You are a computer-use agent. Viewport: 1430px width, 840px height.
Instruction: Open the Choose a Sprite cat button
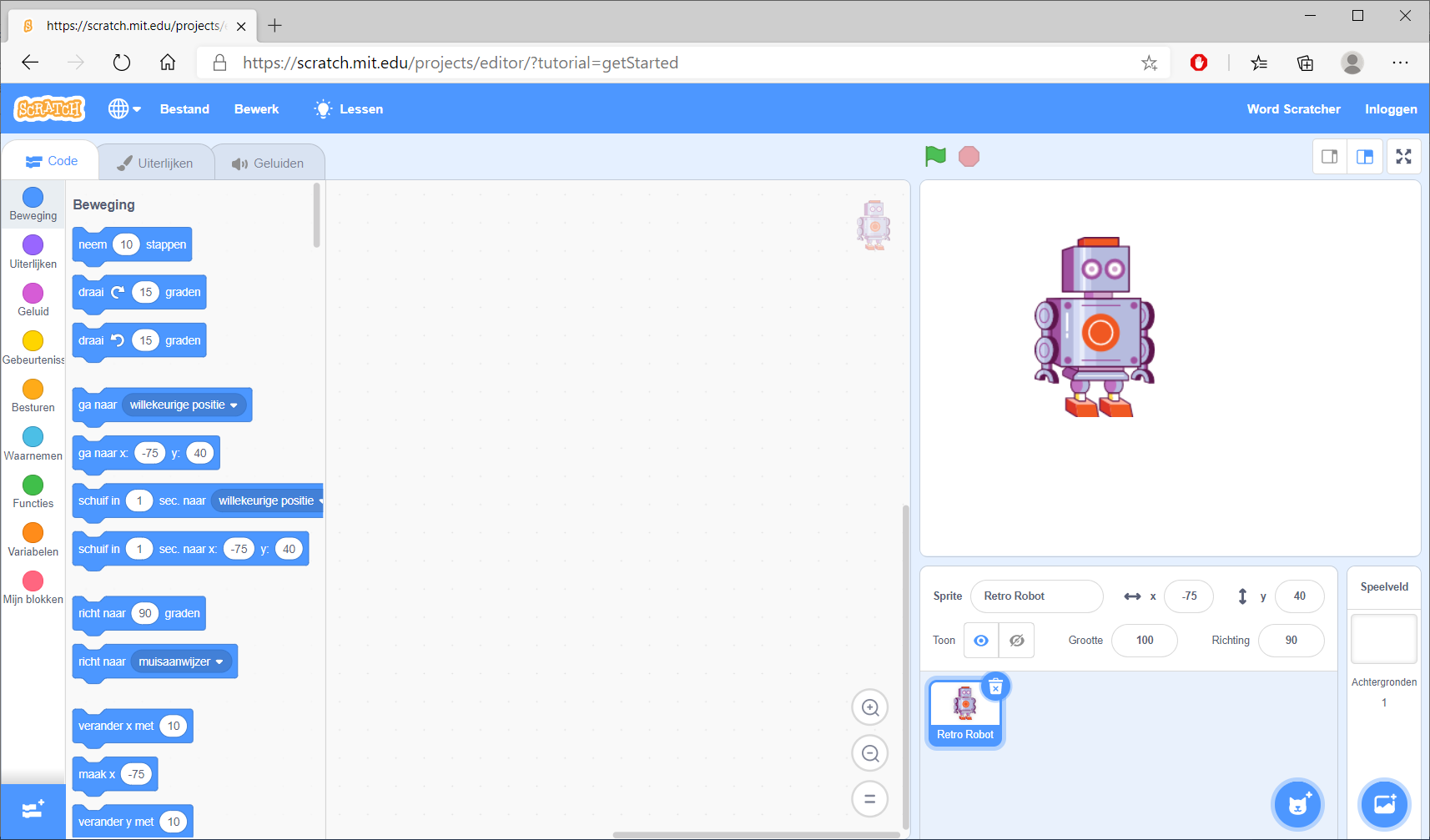coord(1298,804)
